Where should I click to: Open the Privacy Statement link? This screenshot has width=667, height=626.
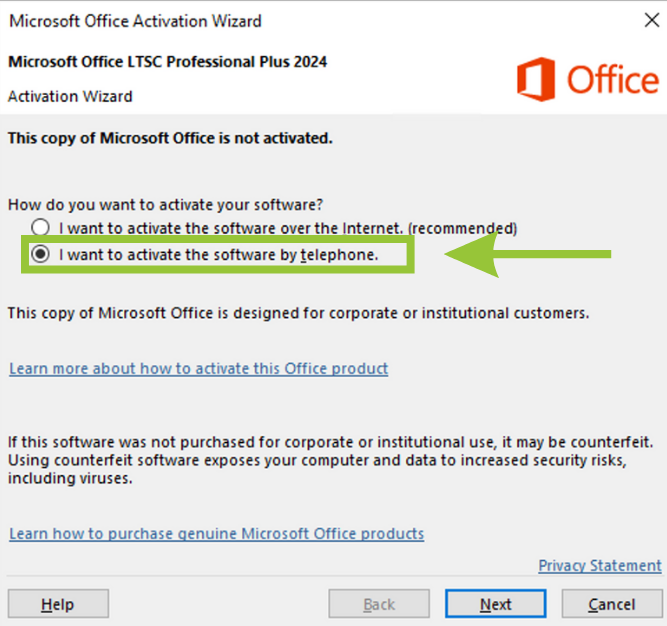click(600, 566)
